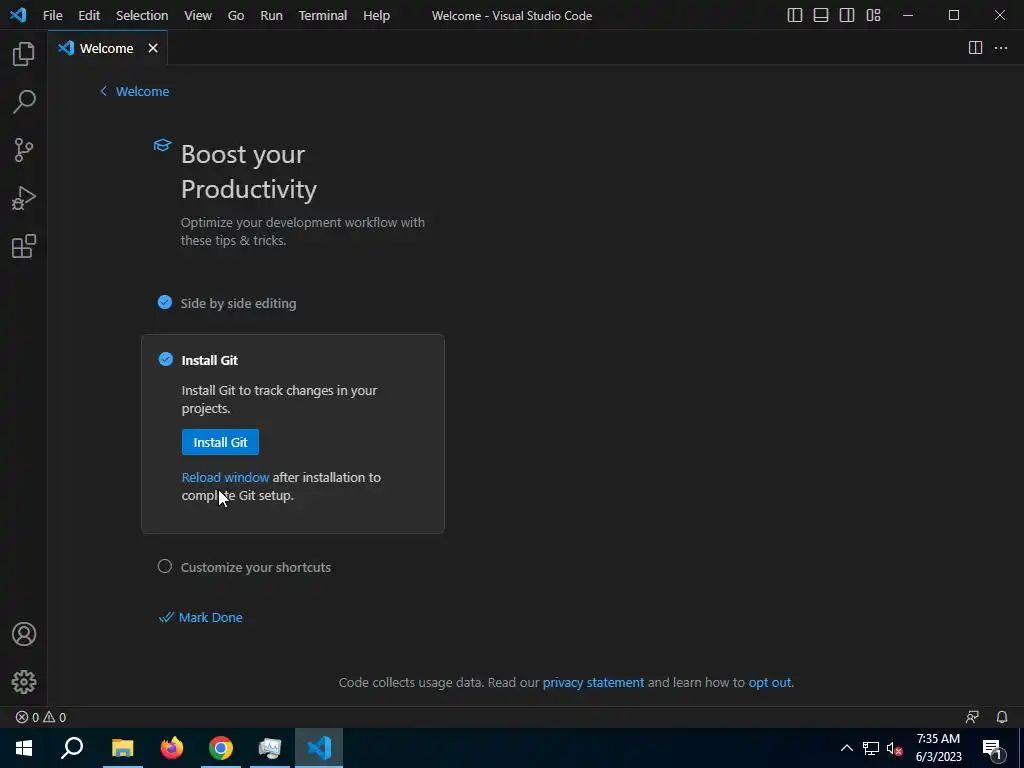The image size is (1024, 768).
Task: Open the Run and Debug view
Action: click(x=24, y=199)
